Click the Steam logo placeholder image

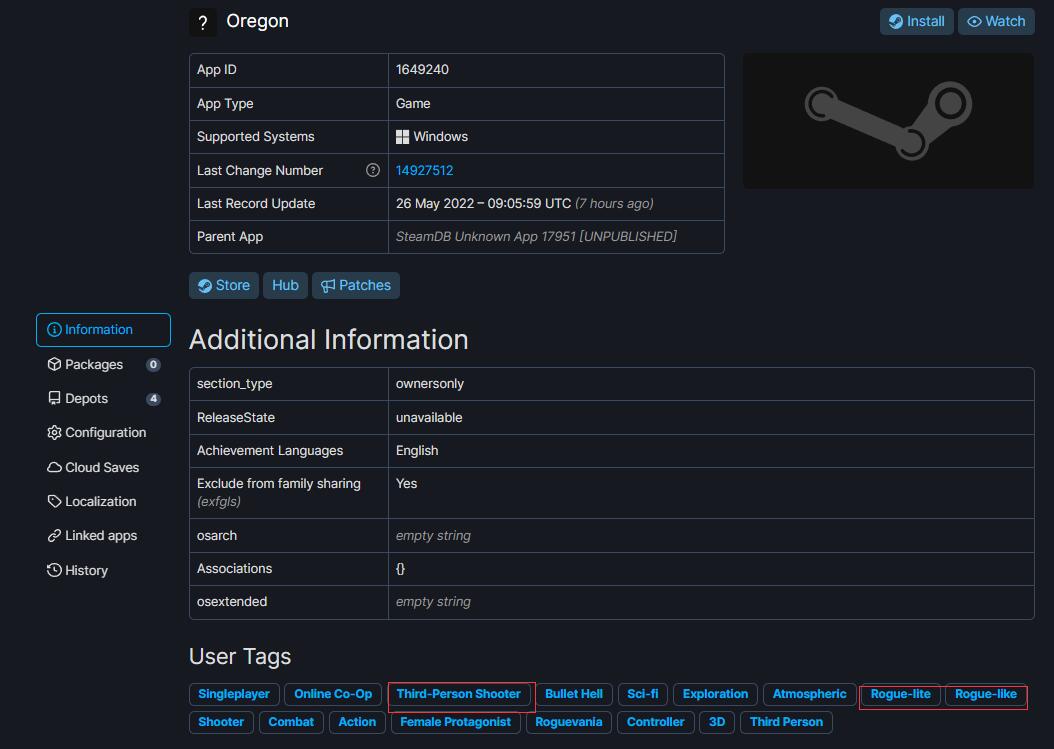pos(888,121)
